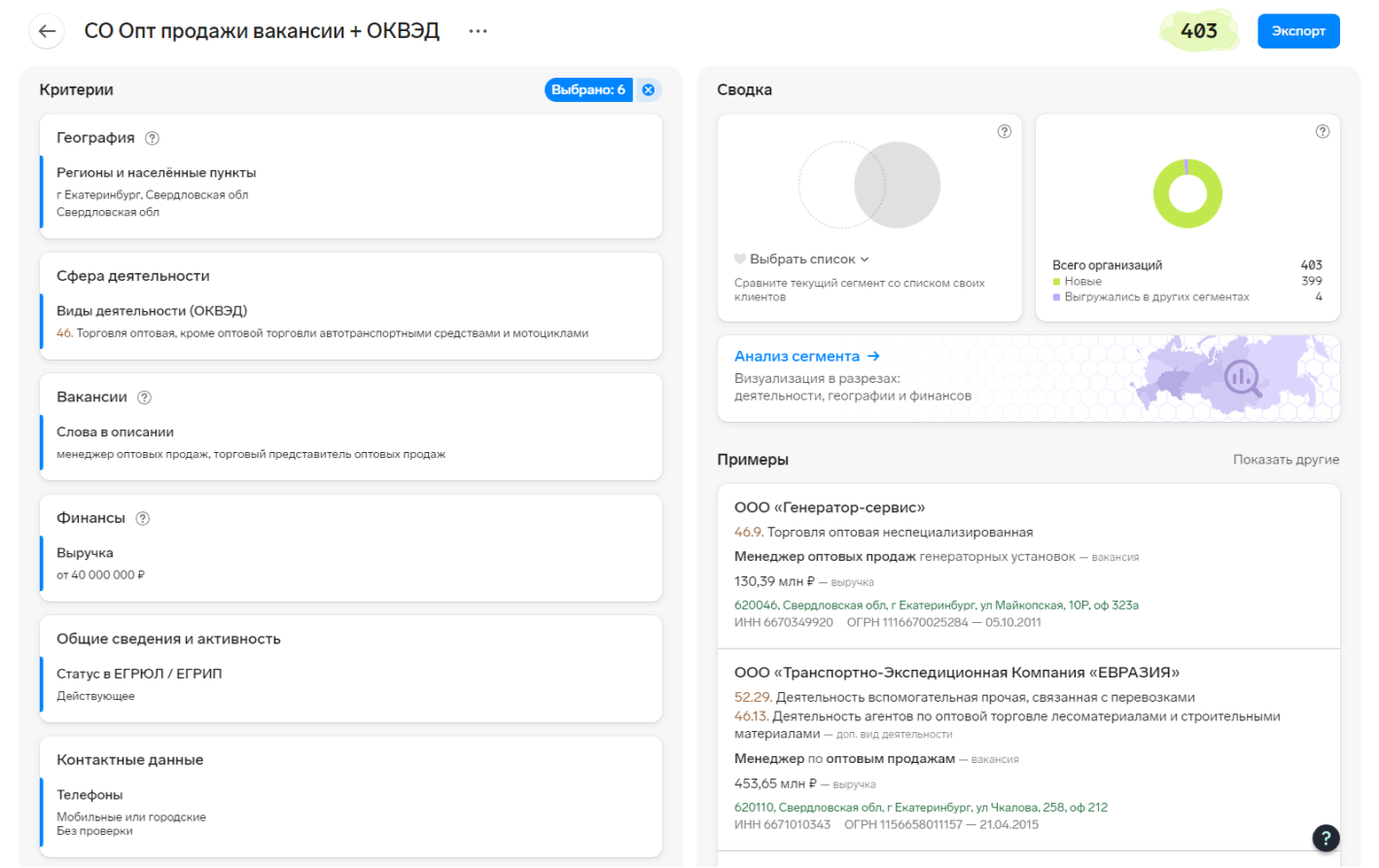Screen dimensions: 1379x868
Task: Click the map analytics magnifier icon
Action: coord(1243,378)
